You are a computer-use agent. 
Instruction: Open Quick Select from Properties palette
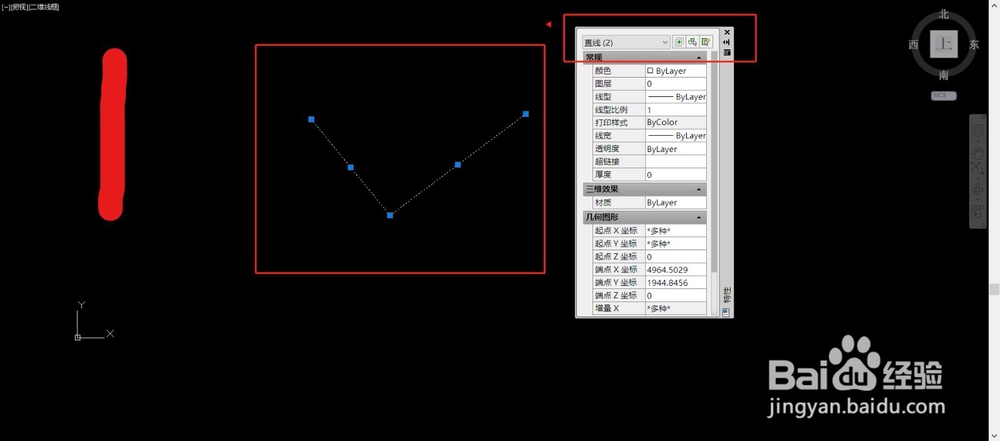point(705,42)
